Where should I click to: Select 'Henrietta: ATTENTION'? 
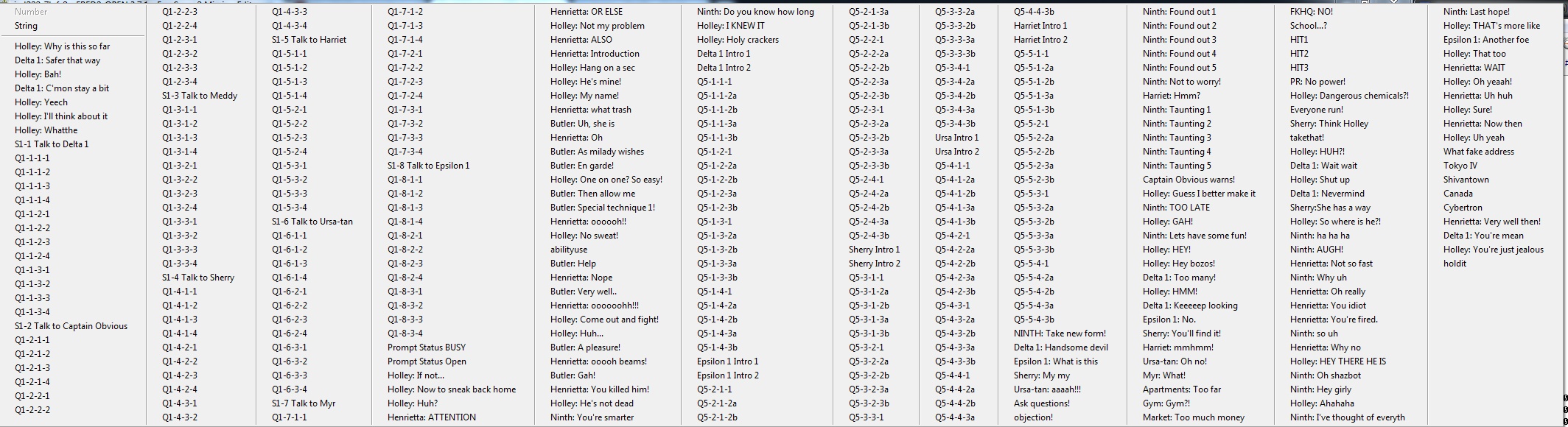[432, 417]
